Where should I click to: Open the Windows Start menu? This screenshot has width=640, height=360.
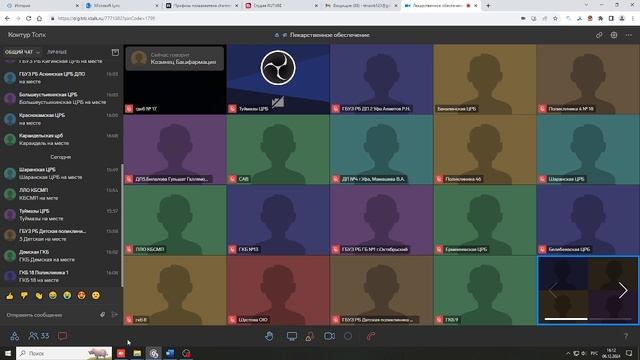pos(7,353)
